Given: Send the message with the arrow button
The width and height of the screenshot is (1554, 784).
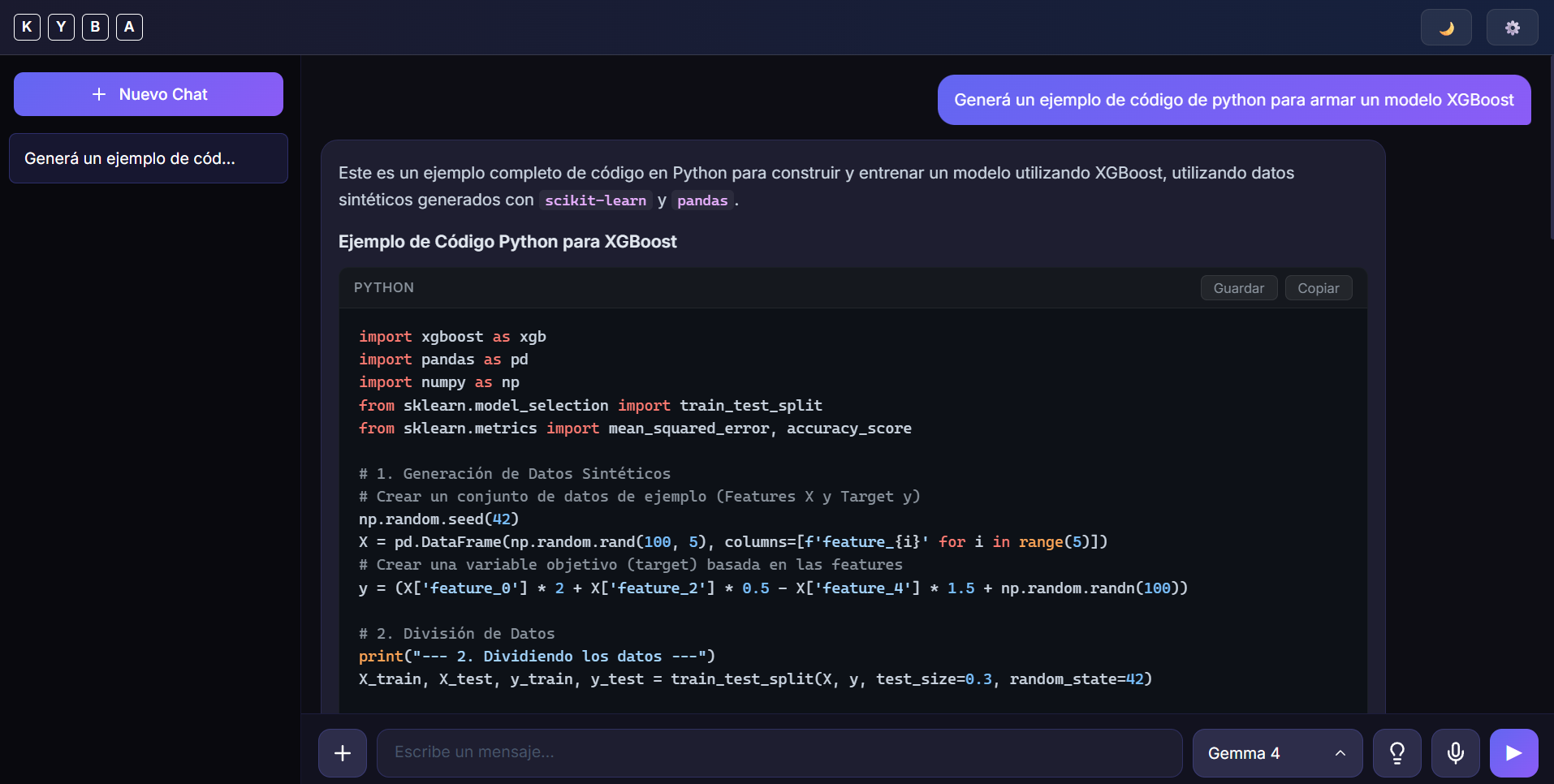Looking at the screenshot, I should pyautogui.click(x=1514, y=753).
